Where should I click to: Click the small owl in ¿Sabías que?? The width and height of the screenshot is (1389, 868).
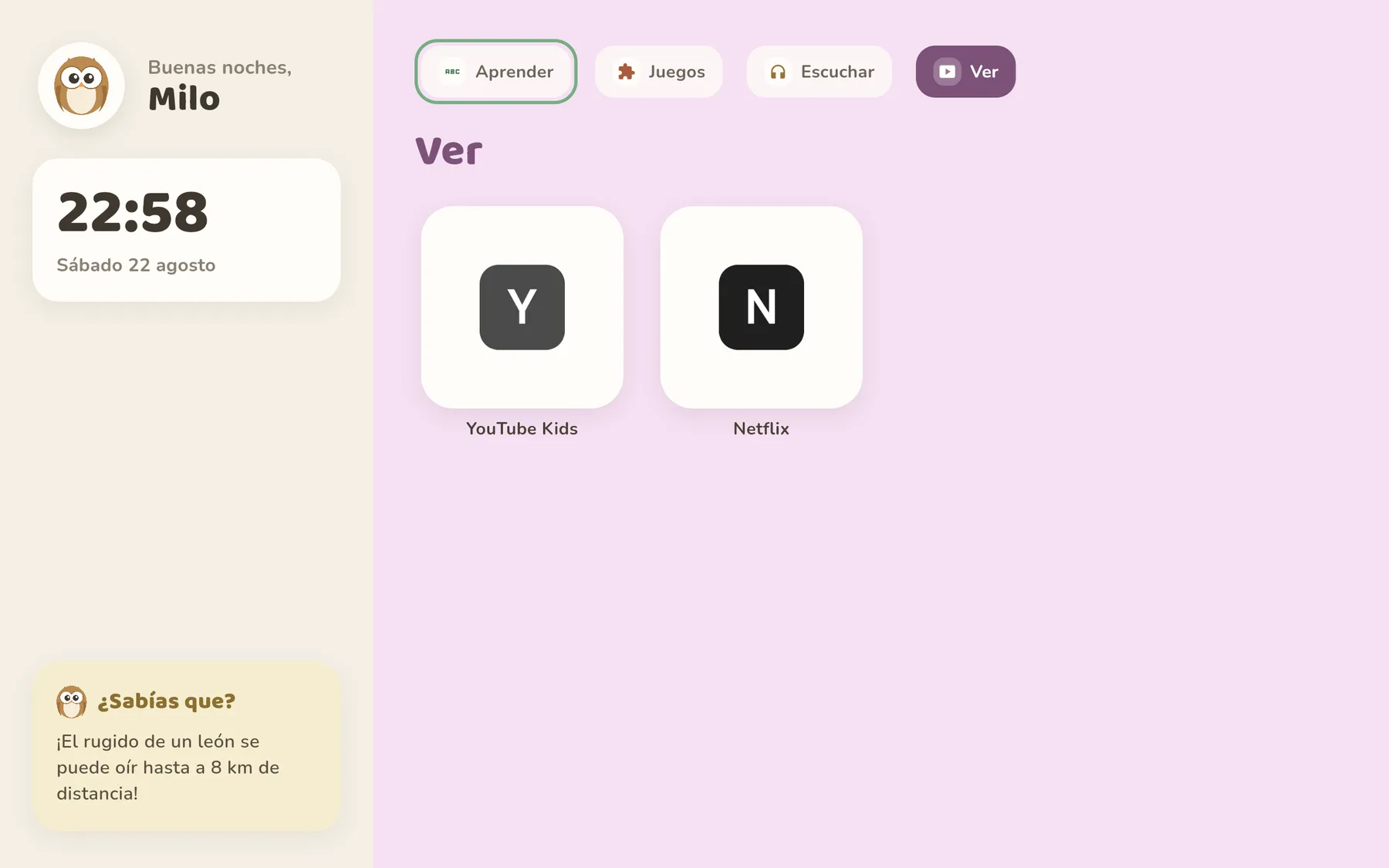coord(71,701)
